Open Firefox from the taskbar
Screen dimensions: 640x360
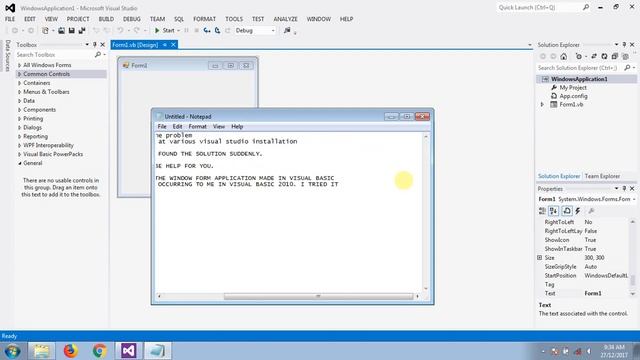click(70, 351)
